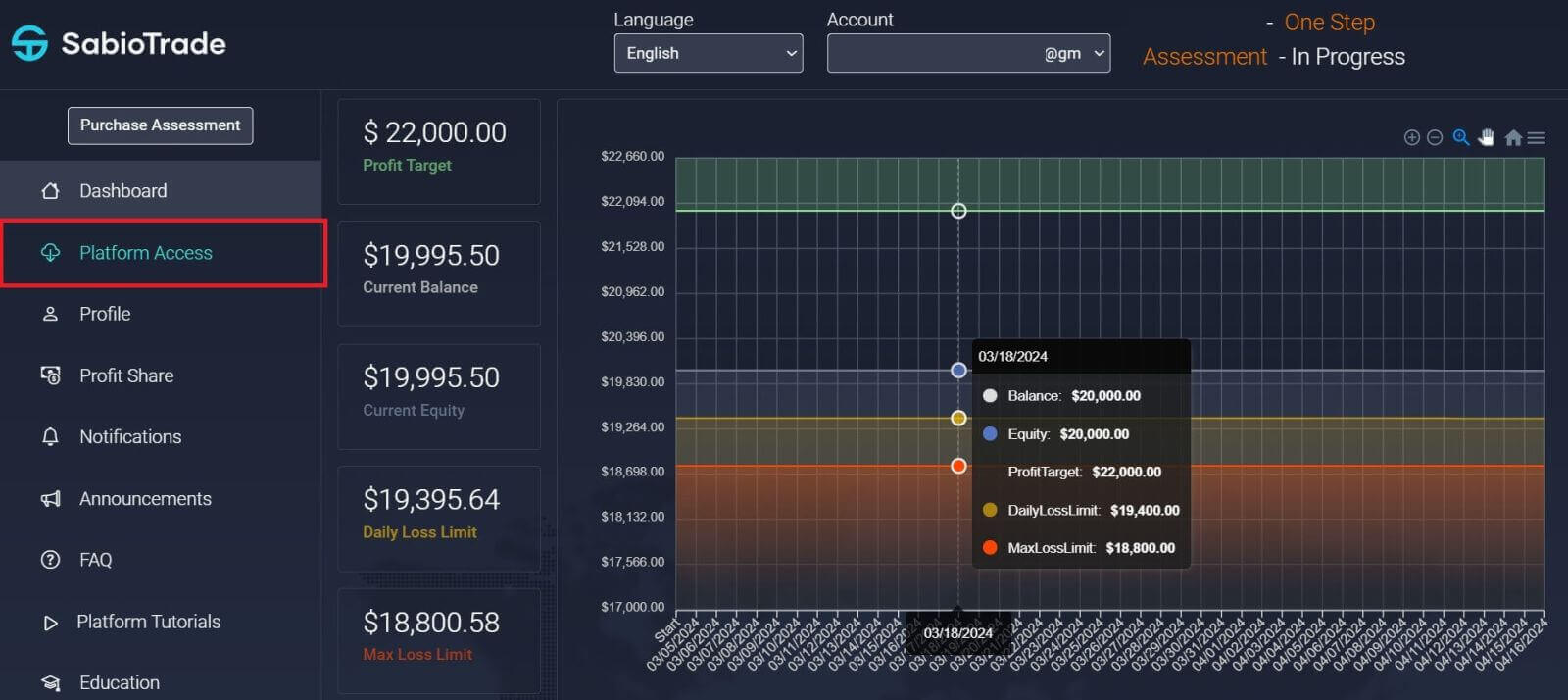1568x700 pixels.
Task: Open the FAQ link
Action: click(95, 560)
